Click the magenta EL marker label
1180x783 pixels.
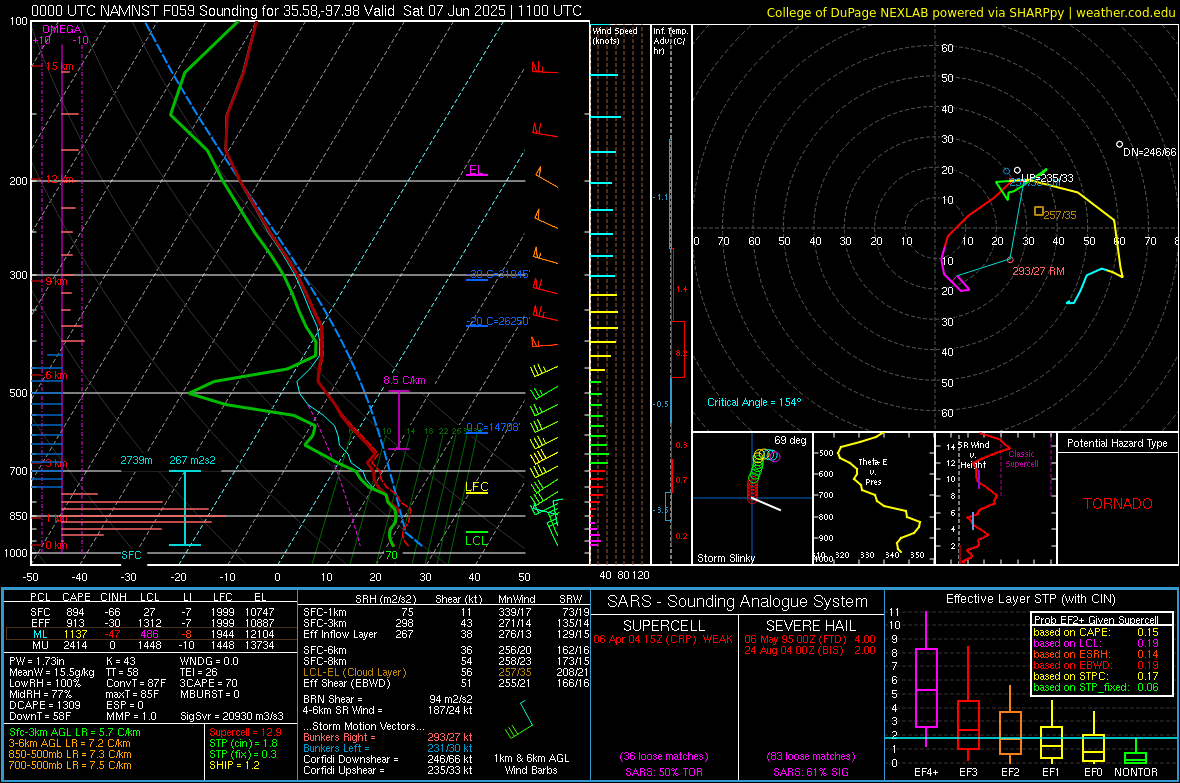tap(476, 169)
